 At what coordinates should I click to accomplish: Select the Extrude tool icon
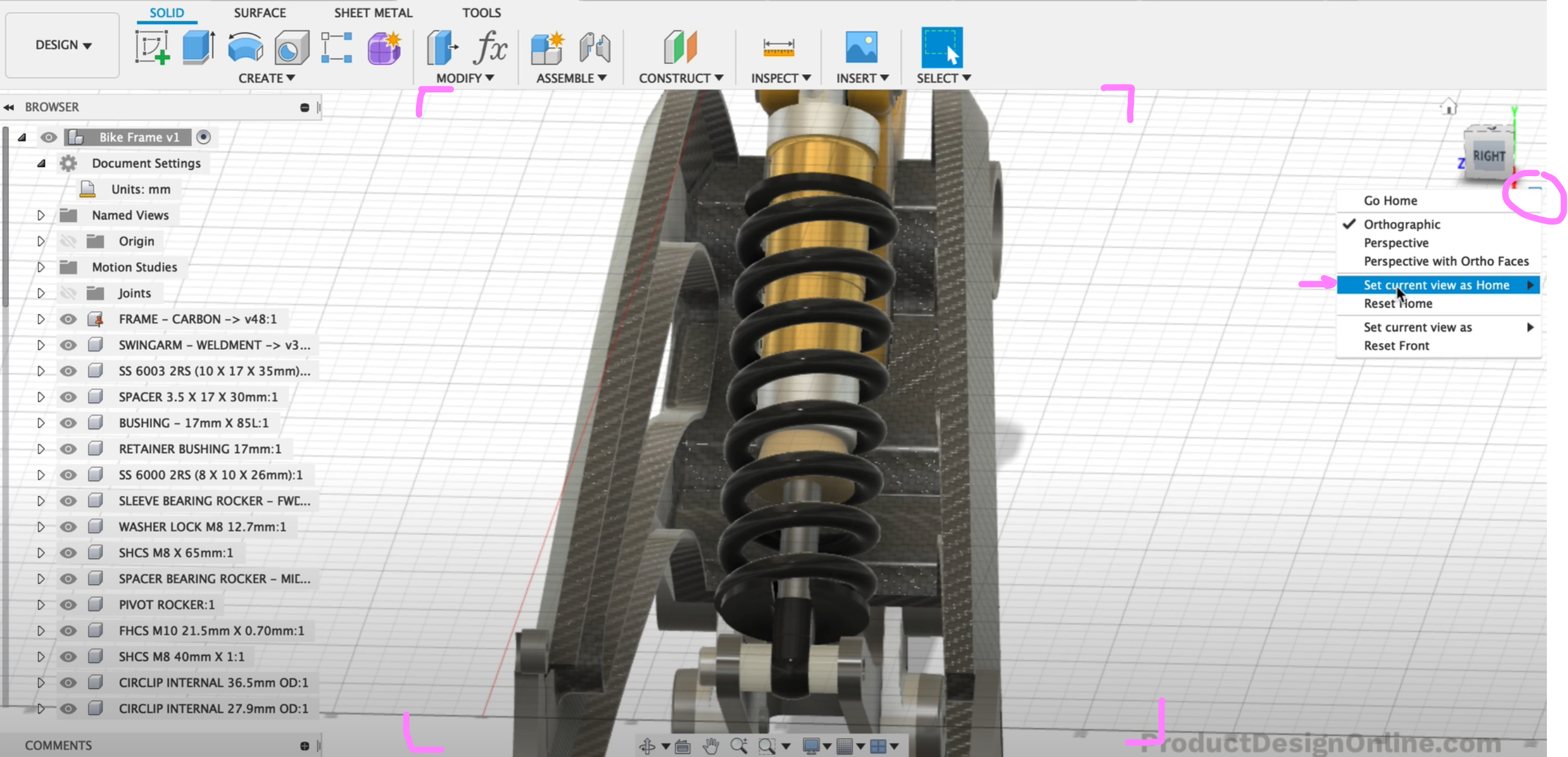point(198,48)
